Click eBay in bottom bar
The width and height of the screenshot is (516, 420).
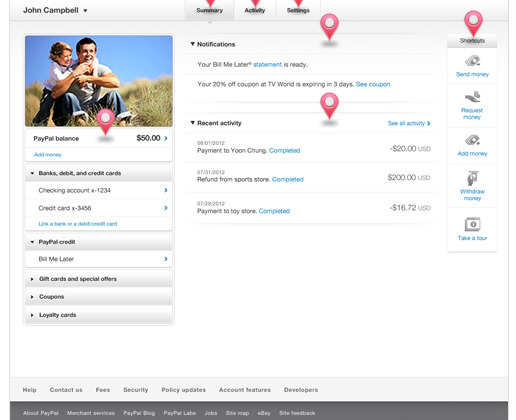264,413
